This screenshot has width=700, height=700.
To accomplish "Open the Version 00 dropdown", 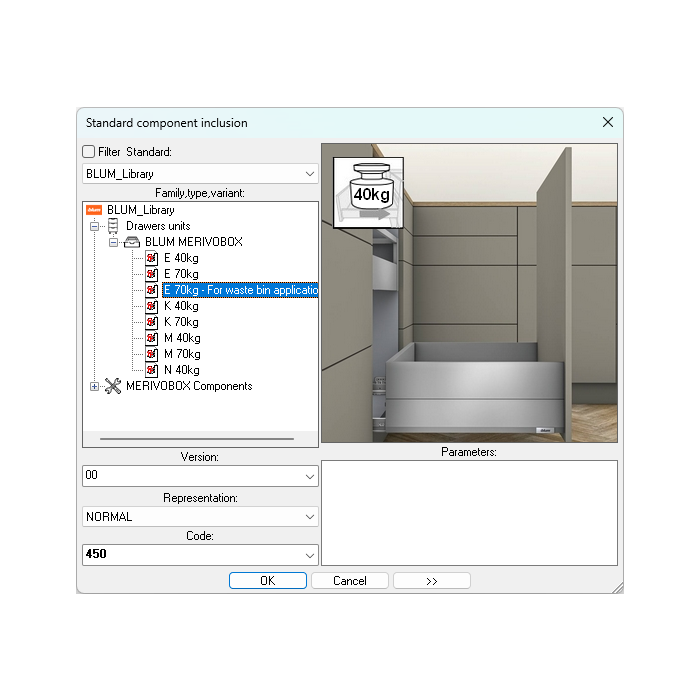I will pos(200,476).
